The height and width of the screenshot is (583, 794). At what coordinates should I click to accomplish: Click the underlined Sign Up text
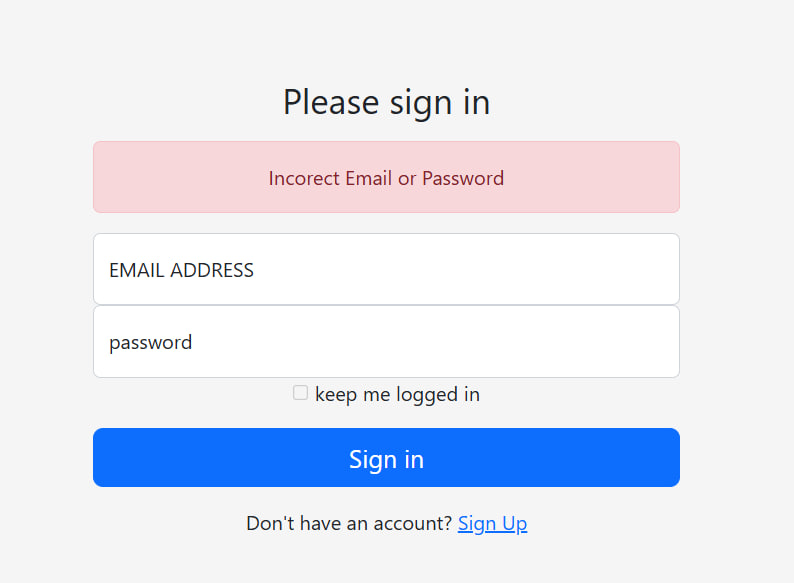point(492,523)
